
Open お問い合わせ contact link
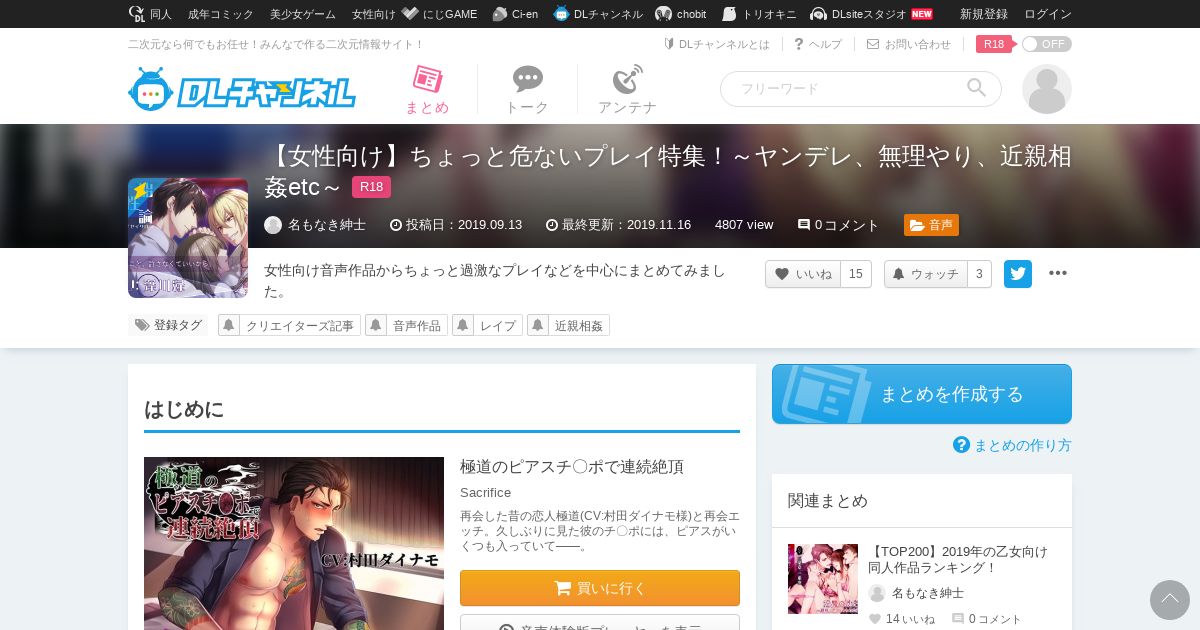[x=909, y=44]
